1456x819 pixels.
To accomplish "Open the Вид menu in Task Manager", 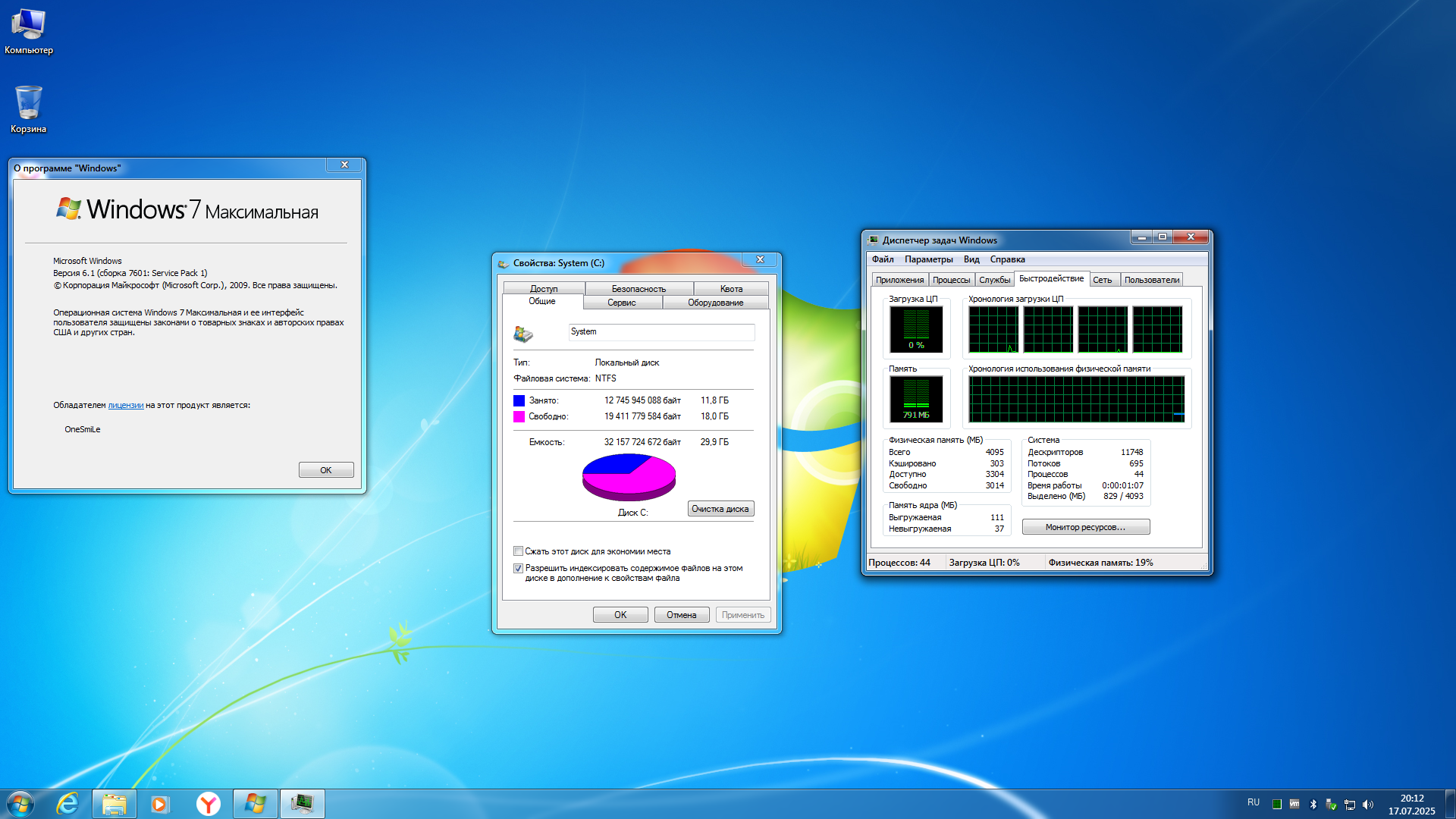I will [x=971, y=259].
